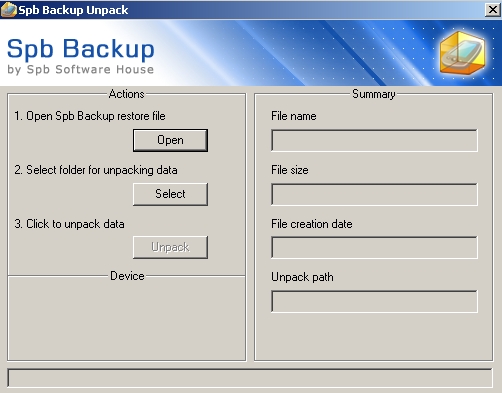Click the "2. Select folder for unpacking data" text
The height and width of the screenshot is (393, 502).
pyautogui.click(x=96, y=170)
